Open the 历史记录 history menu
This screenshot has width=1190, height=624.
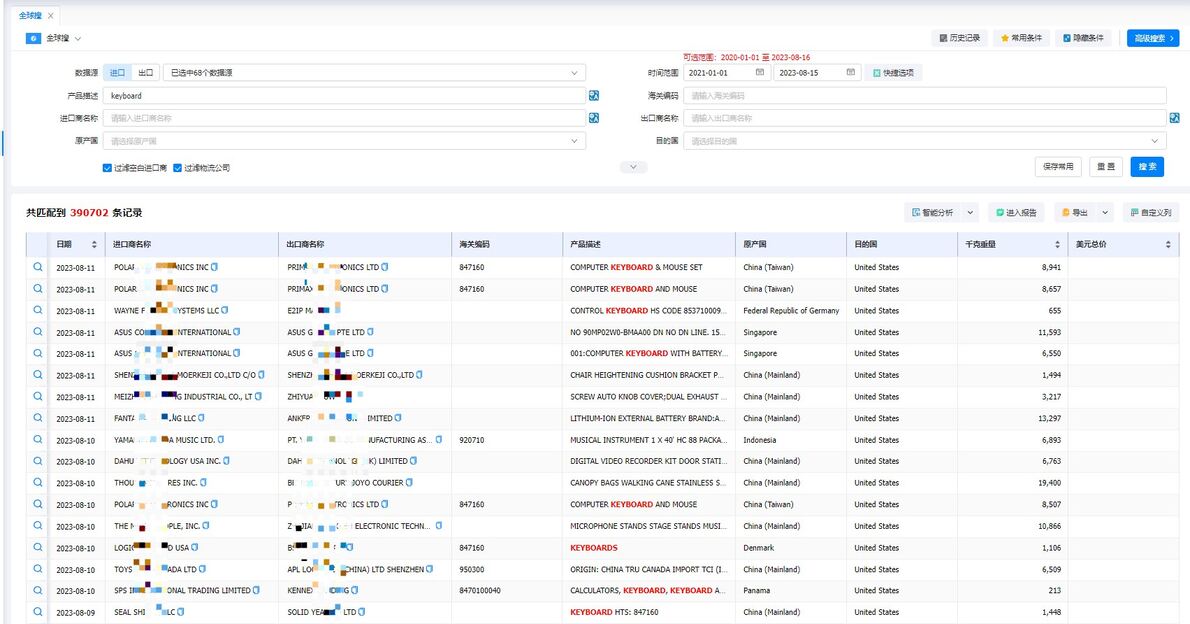coord(959,38)
